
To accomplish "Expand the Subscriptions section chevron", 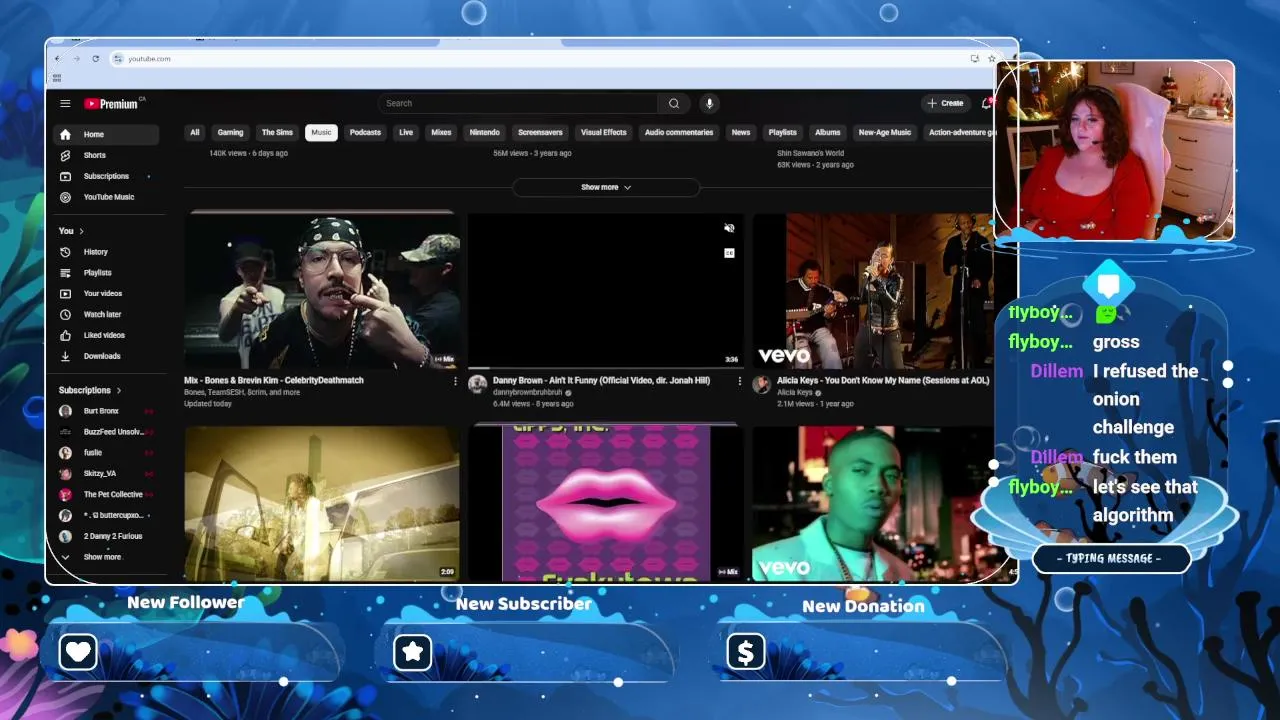I will pyautogui.click(x=119, y=390).
